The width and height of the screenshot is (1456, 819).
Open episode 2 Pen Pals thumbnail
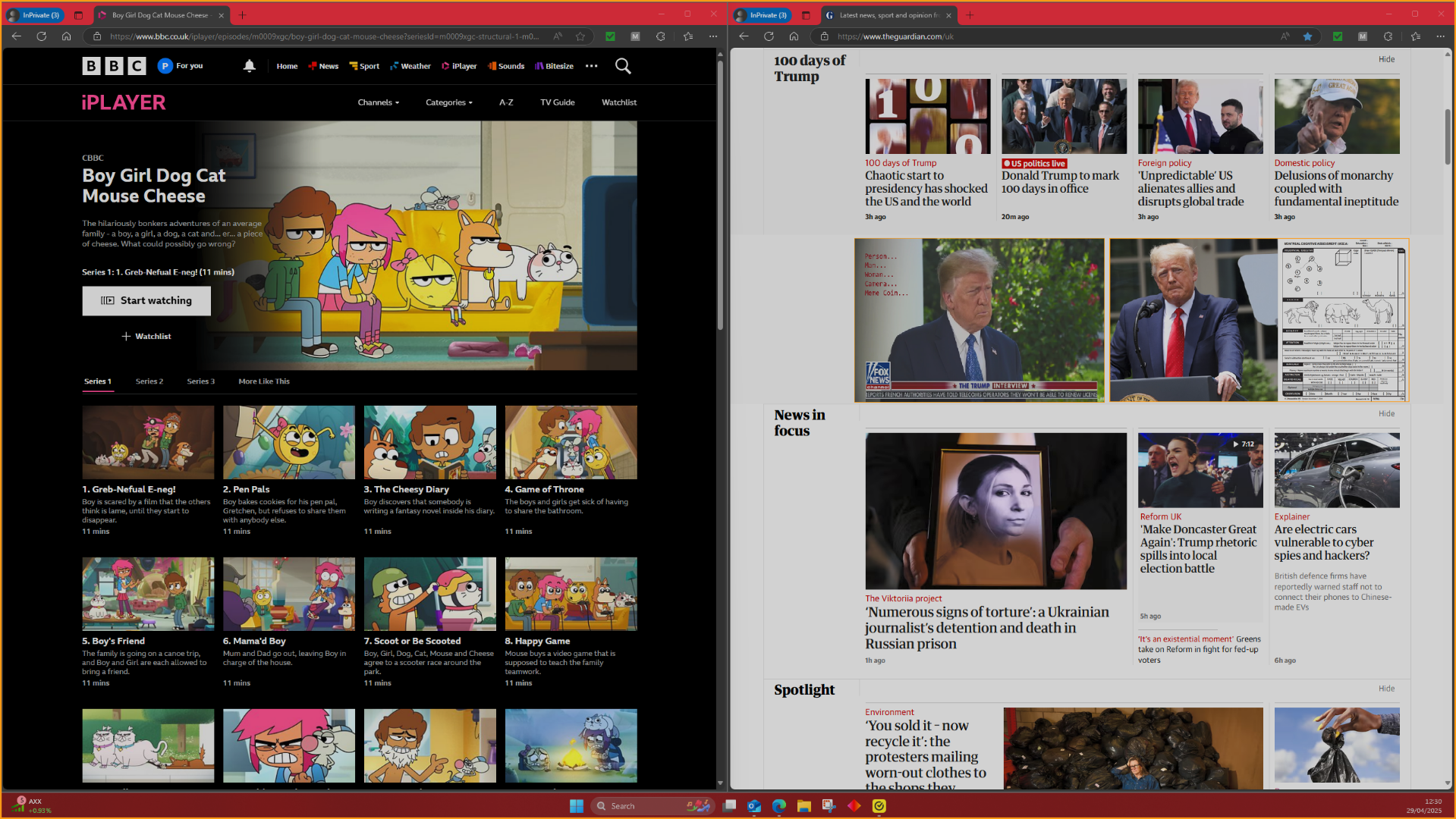pos(289,442)
